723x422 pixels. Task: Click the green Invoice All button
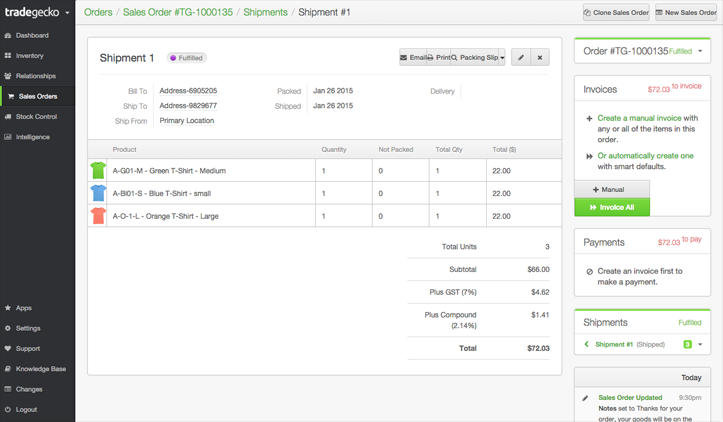pos(612,208)
